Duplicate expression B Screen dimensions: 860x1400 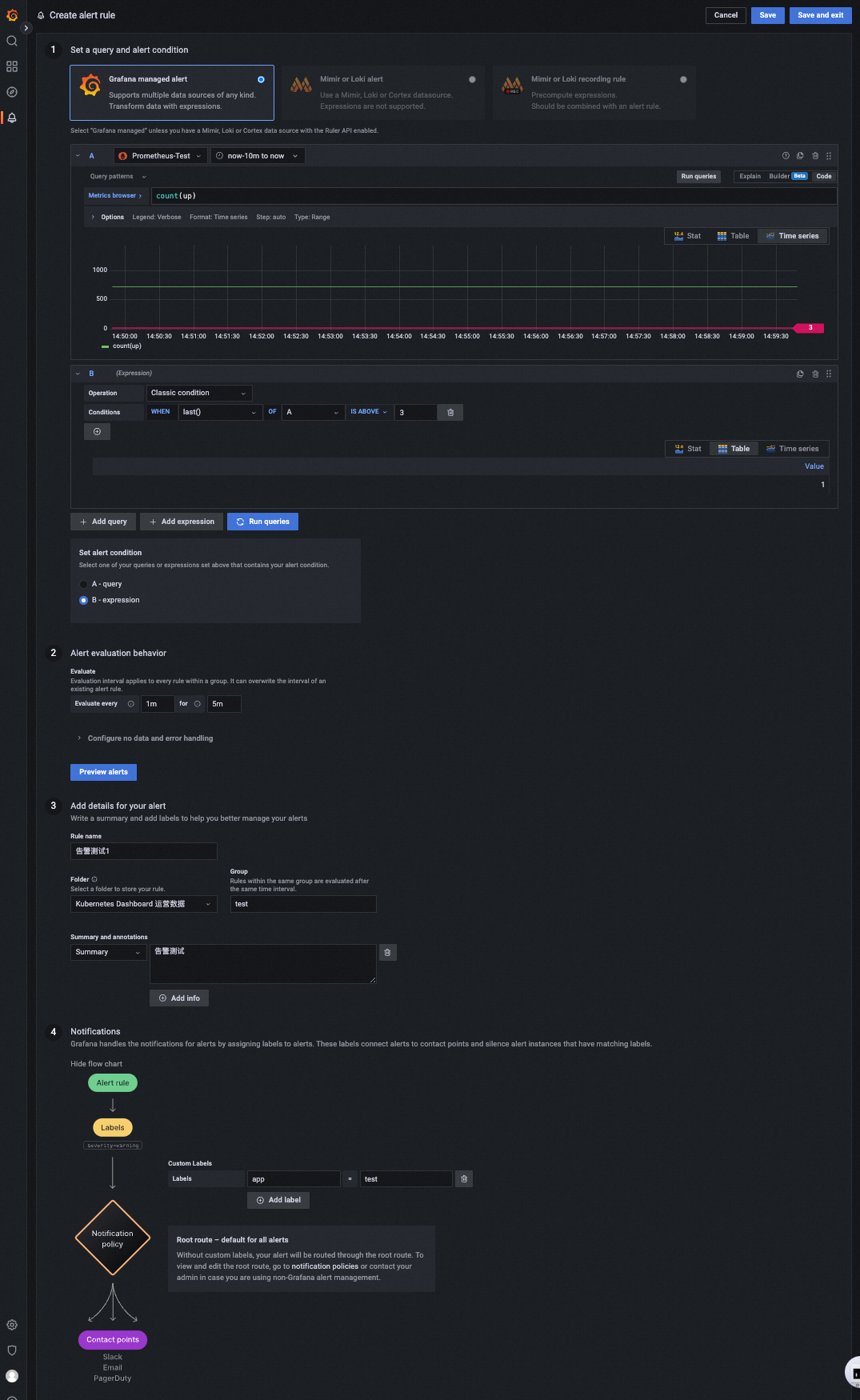[800, 374]
